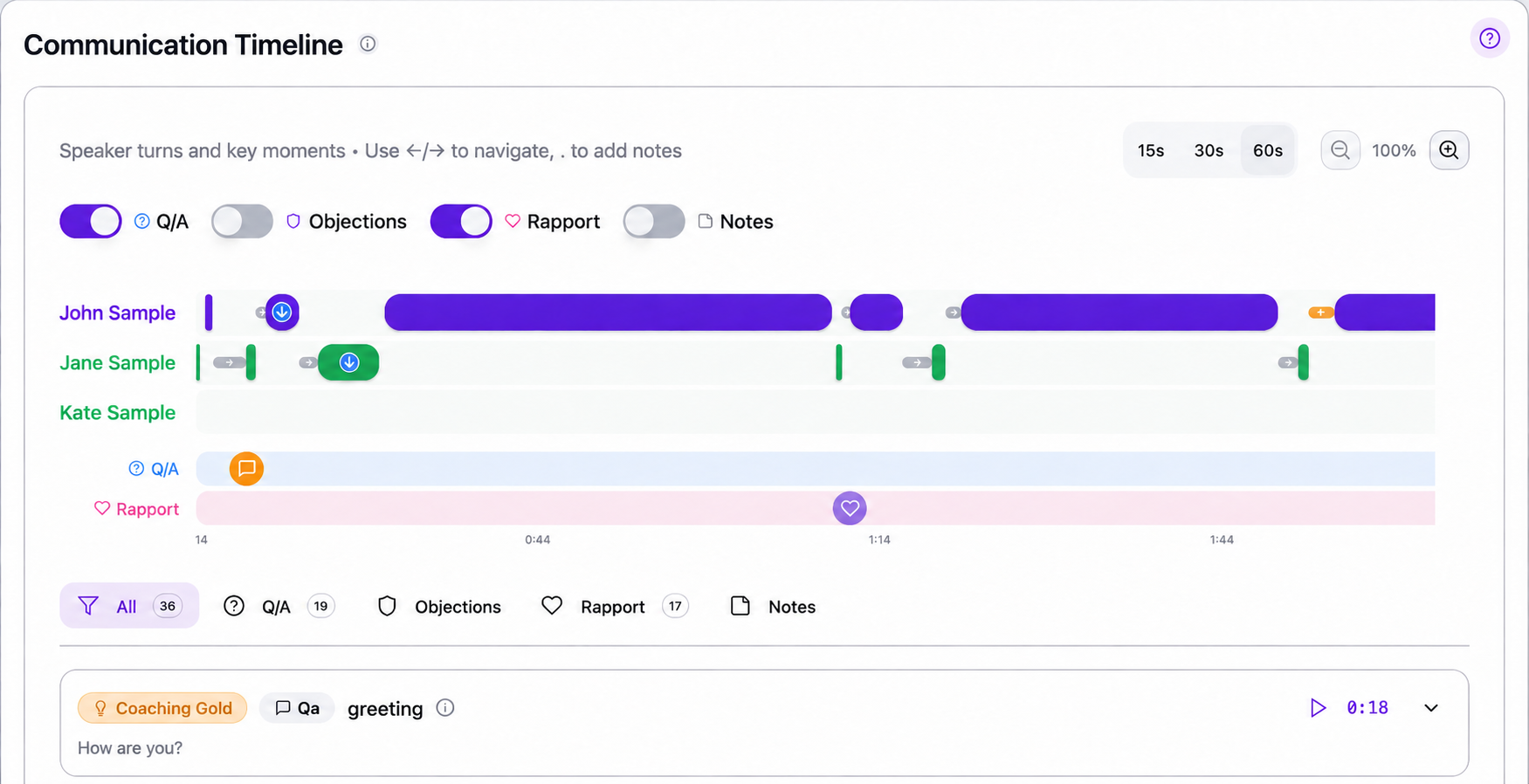Click the 100% zoom level value

tap(1394, 150)
